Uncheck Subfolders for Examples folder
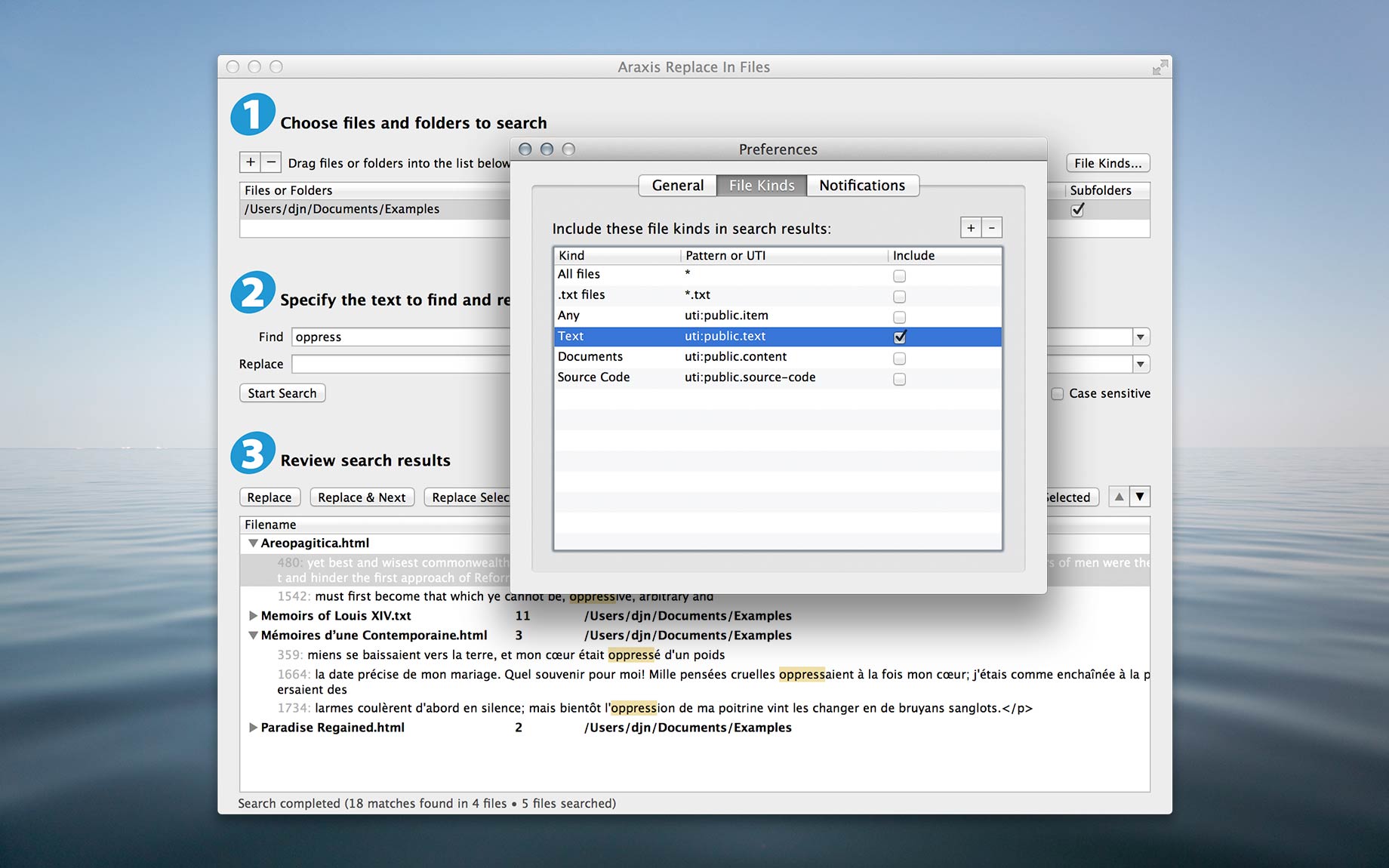Screen dimensions: 1389x868 tap(1078, 210)
